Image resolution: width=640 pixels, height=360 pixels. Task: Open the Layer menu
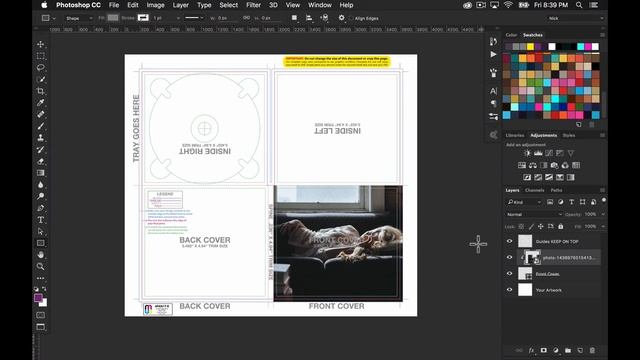pyautogui.click(x=180, y=5)
